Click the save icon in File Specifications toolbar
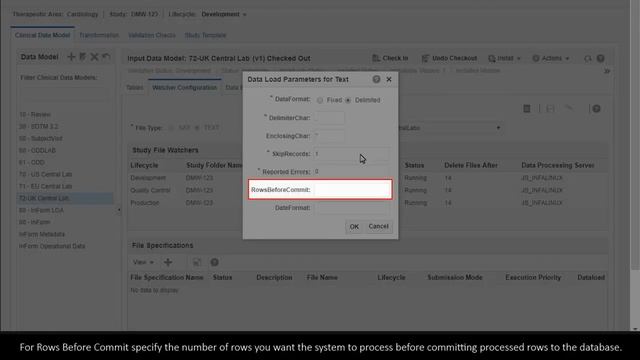640x360 pixels. tap(197, 262)
